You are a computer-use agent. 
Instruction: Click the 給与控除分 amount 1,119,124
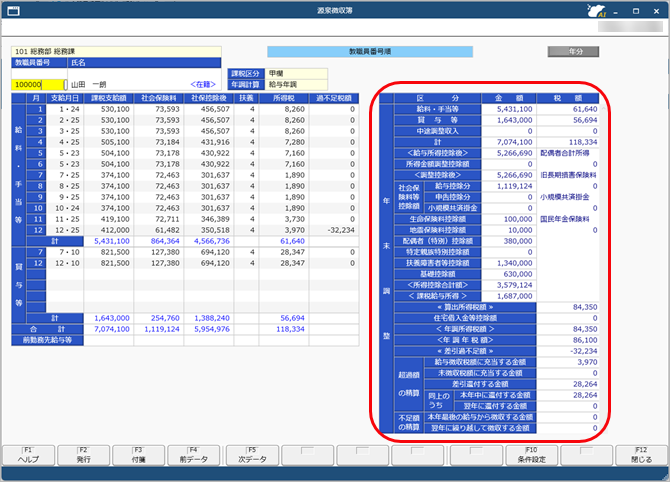[x=509, y=186]
